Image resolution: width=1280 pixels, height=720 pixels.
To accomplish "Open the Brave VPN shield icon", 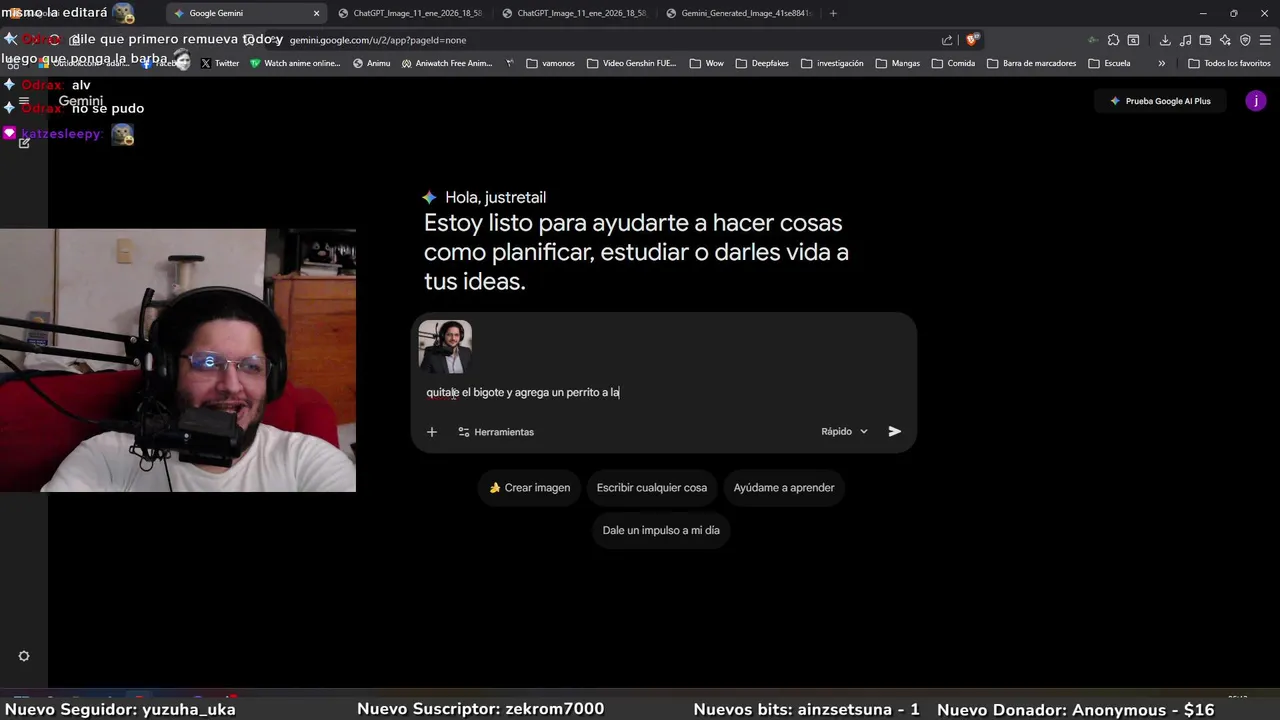I will coord(1245,40).
